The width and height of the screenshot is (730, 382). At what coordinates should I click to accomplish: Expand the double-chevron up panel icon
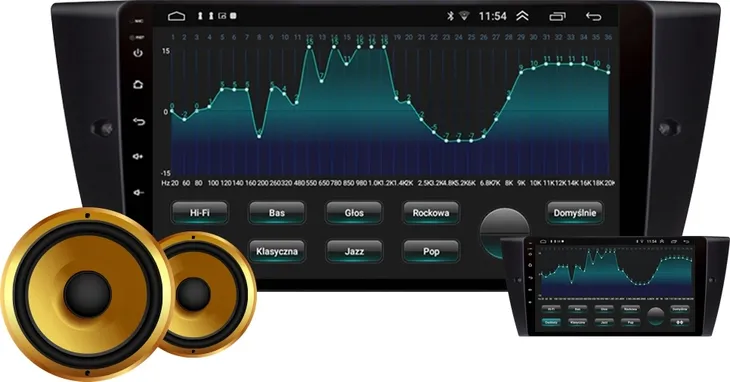coord(522,16)
